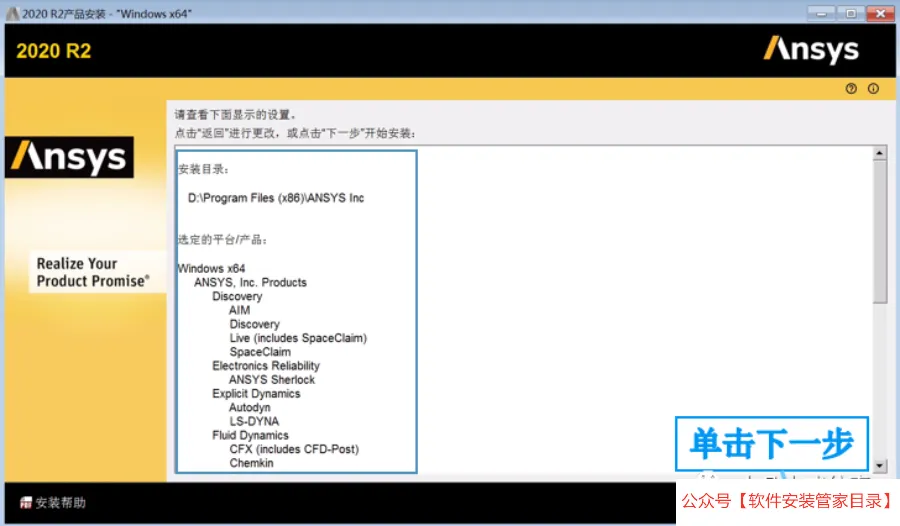Click the 安装目录 label
900x526 pixels.
click(203, 169)
